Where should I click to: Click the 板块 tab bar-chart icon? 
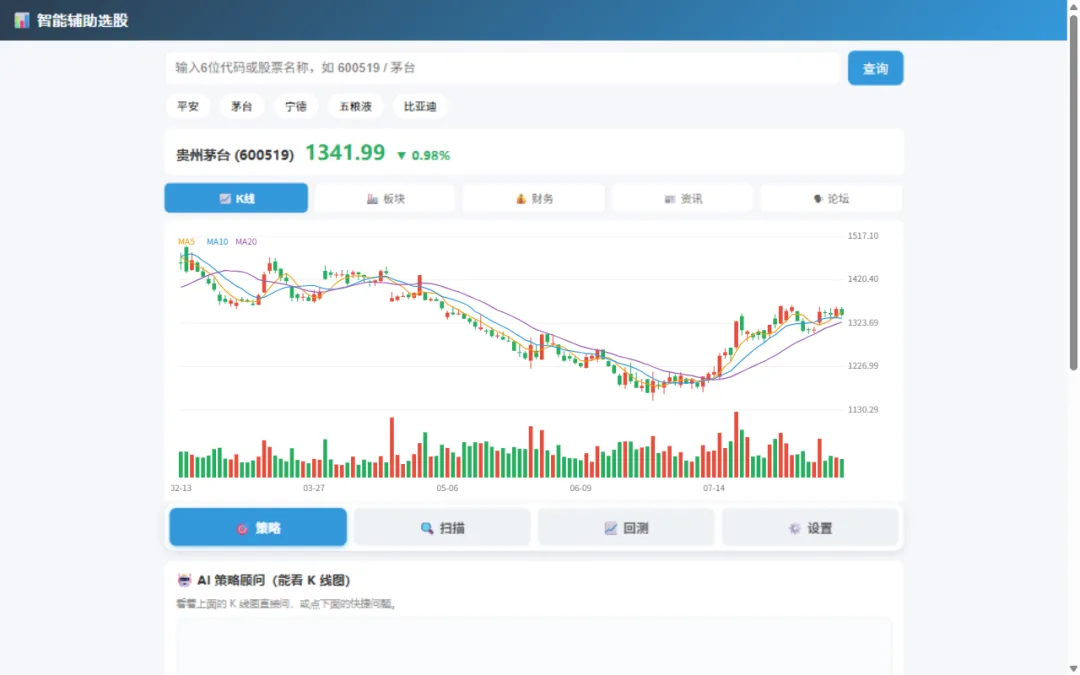click(372, 198)
